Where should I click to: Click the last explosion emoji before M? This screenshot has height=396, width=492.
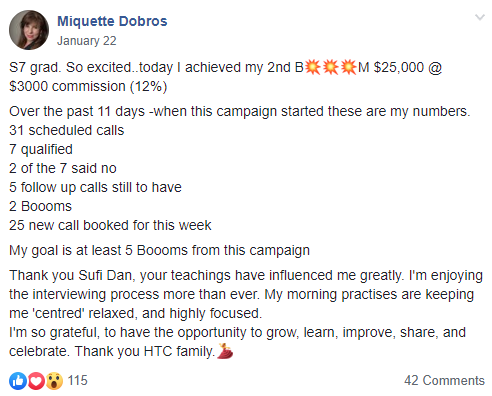pyautogui.click(x=348, y=67)
